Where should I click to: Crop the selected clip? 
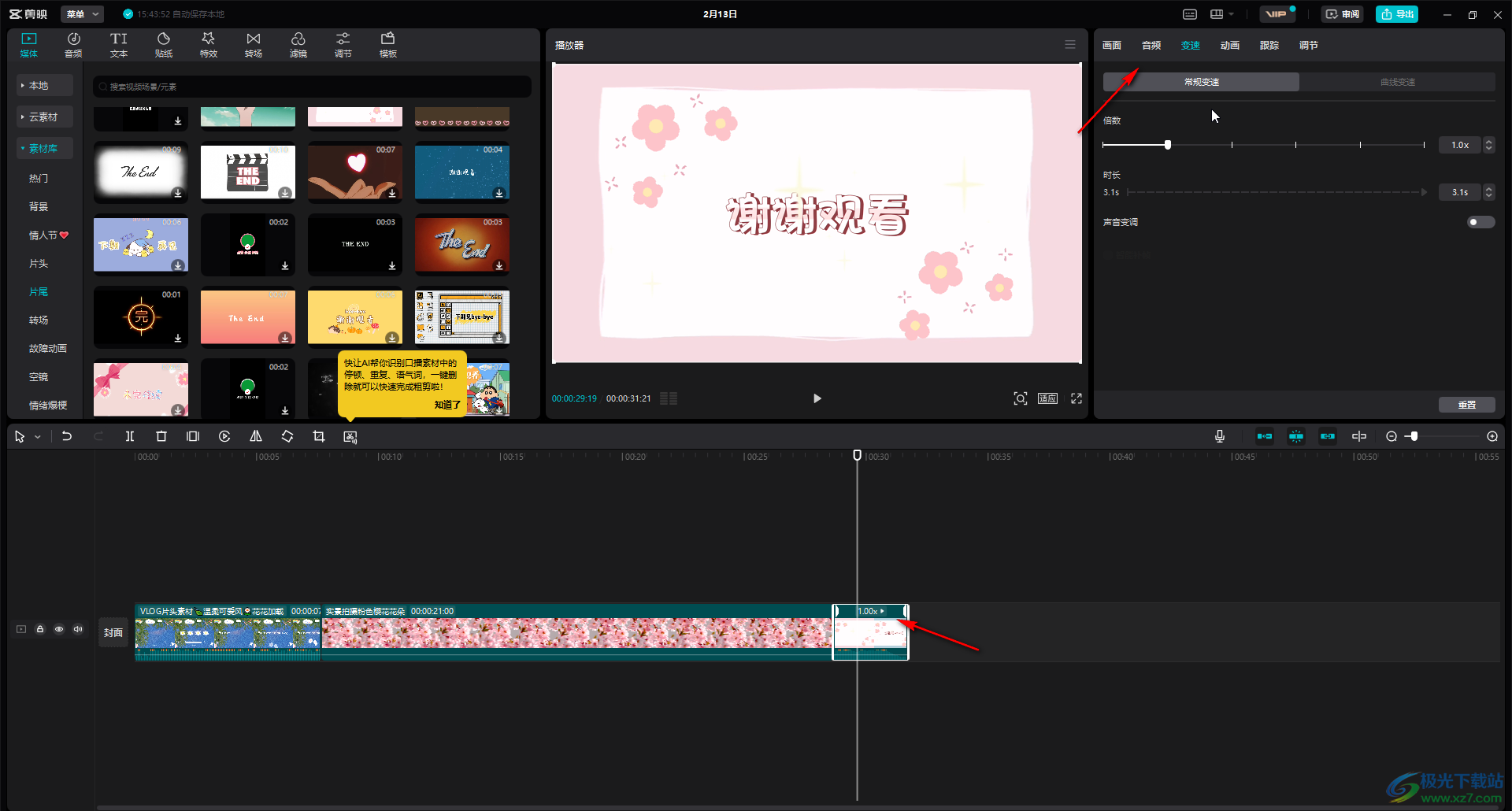(x=319, y=436)
